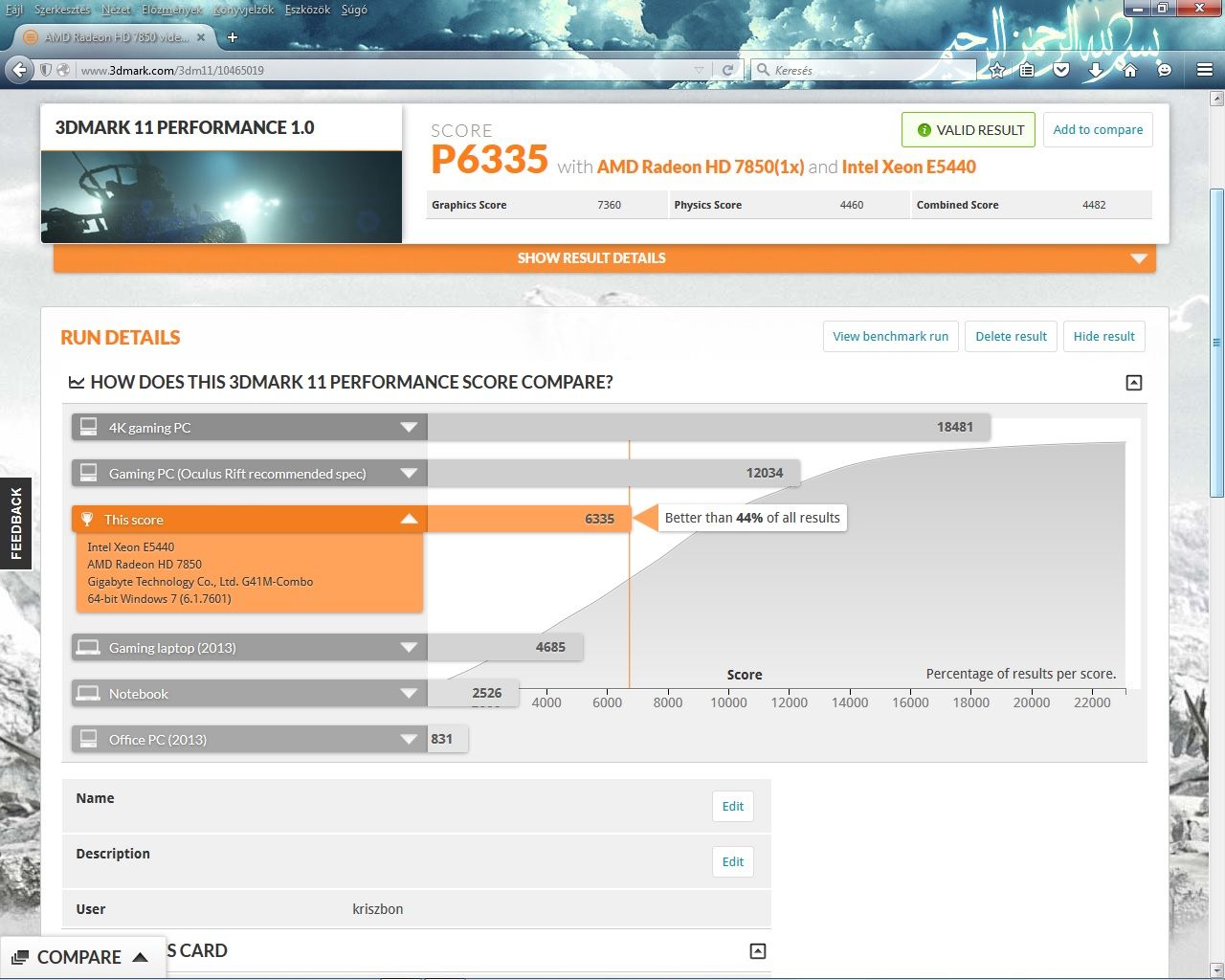Click the shield icon in the address bar
This screenshot has height=980, width=1225.
tap(45, 70)
